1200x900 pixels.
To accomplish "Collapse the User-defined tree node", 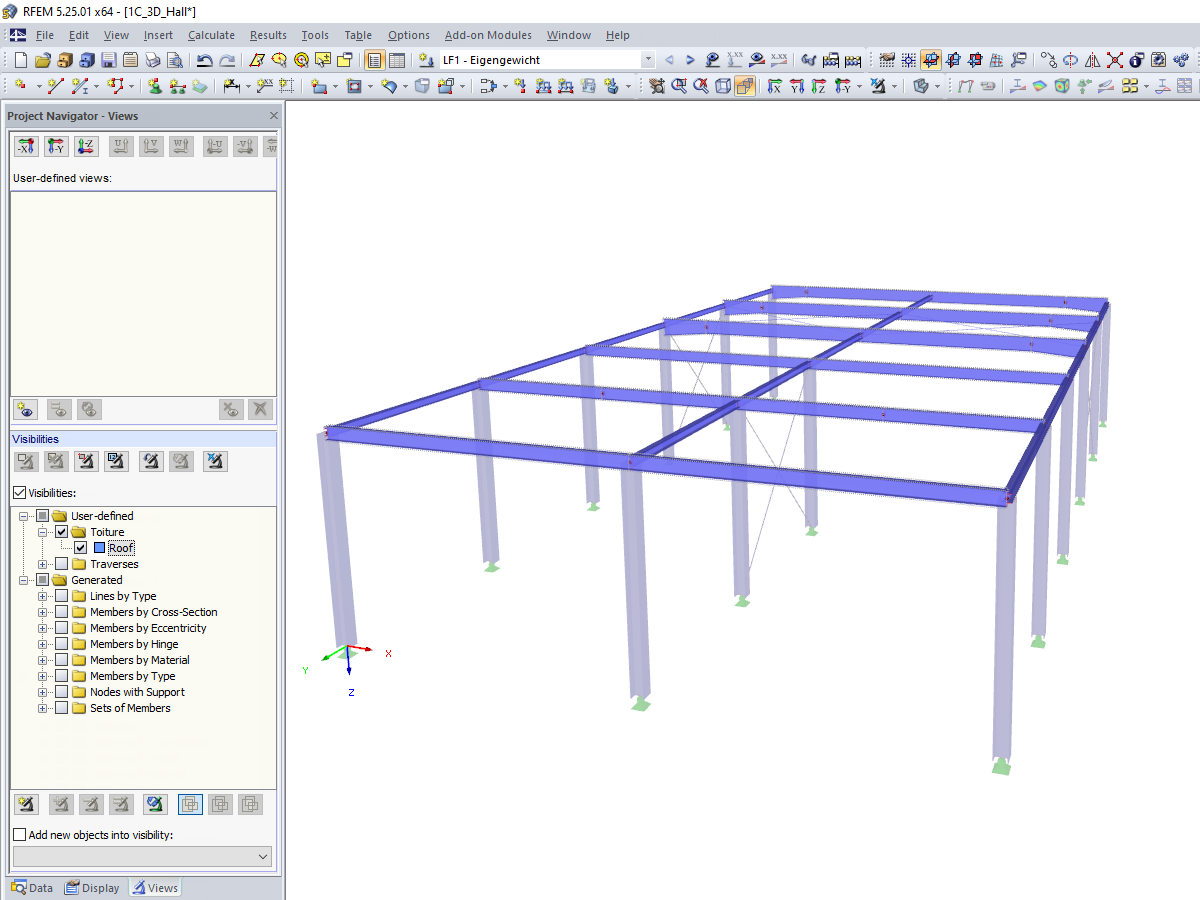I will [x=24, y=516].
